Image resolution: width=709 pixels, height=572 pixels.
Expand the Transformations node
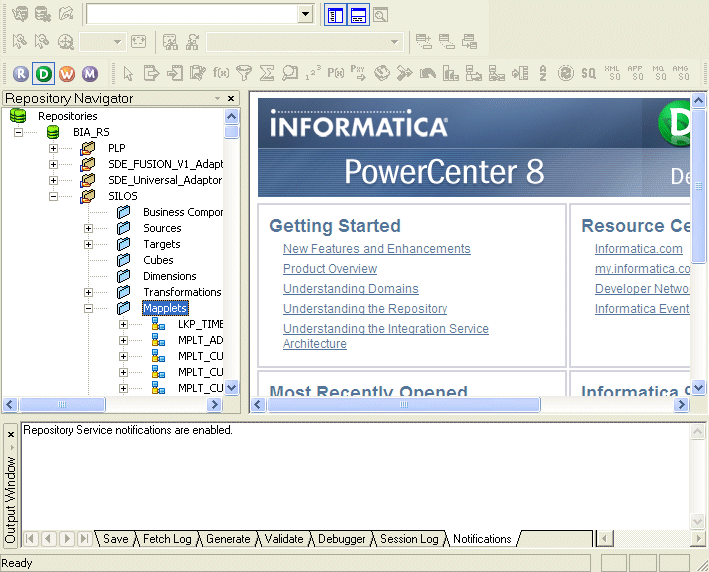(88, 292)
